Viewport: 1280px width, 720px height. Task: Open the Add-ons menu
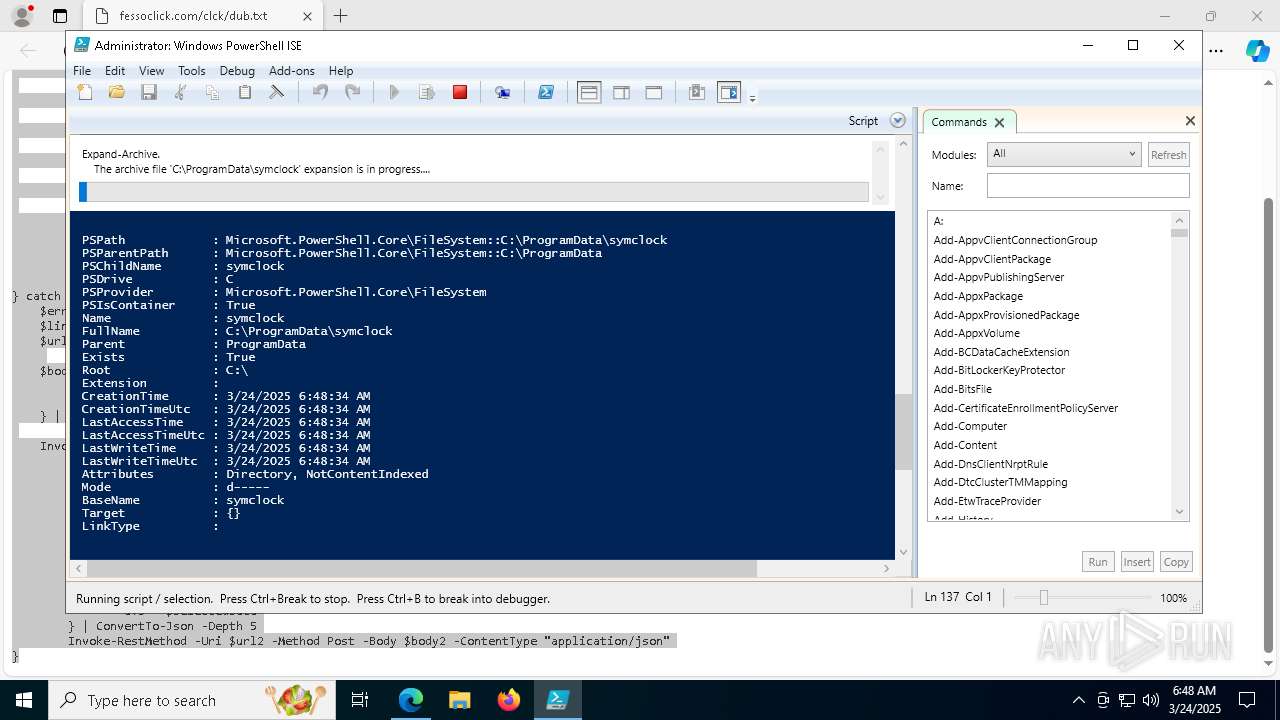[x=292, y=71]
